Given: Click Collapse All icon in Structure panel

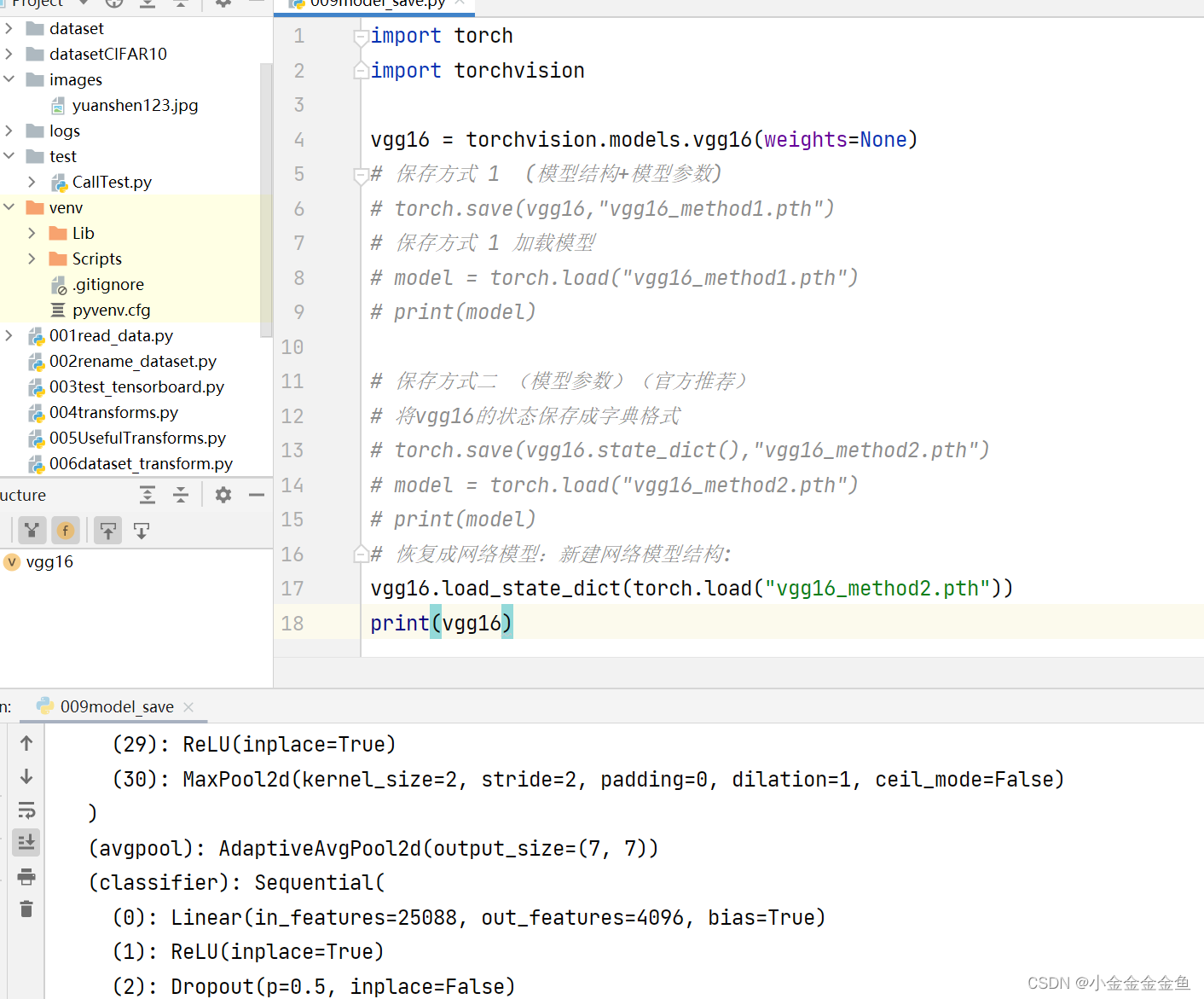Looking at the screenshot, I should [181, 495].
